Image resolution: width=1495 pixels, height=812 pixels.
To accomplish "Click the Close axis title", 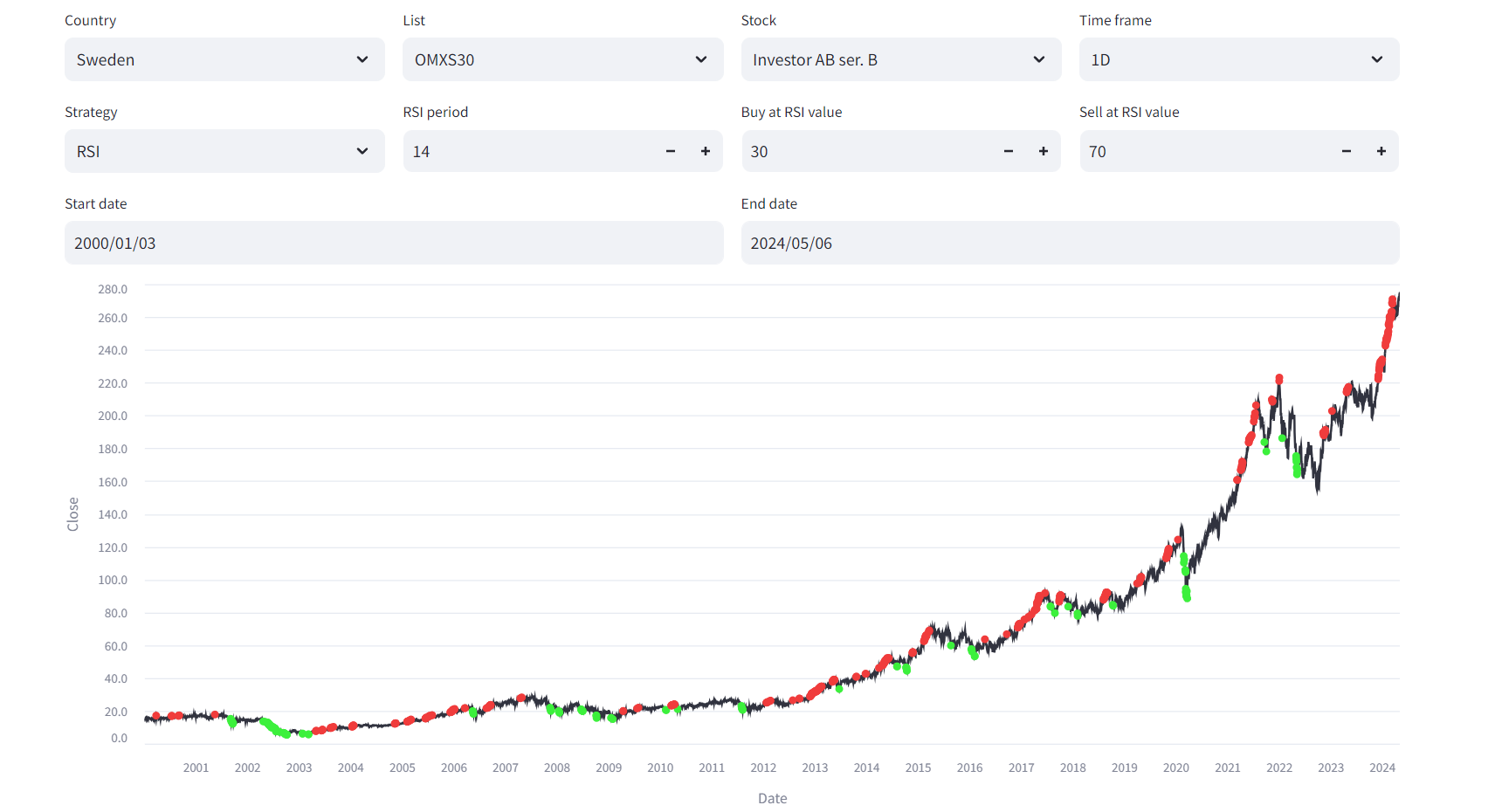I will (73, 514).
